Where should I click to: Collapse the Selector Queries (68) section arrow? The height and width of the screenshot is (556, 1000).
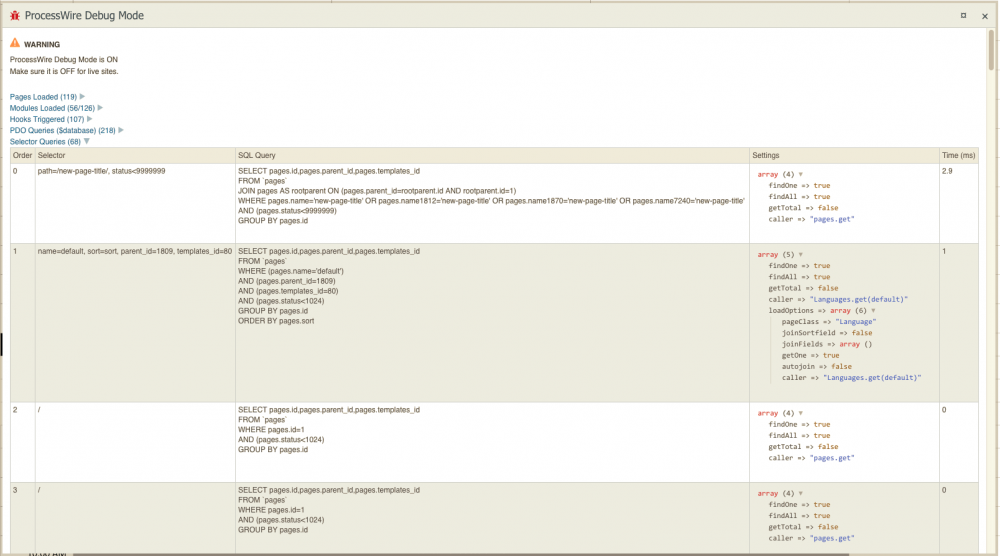(87, 141)
